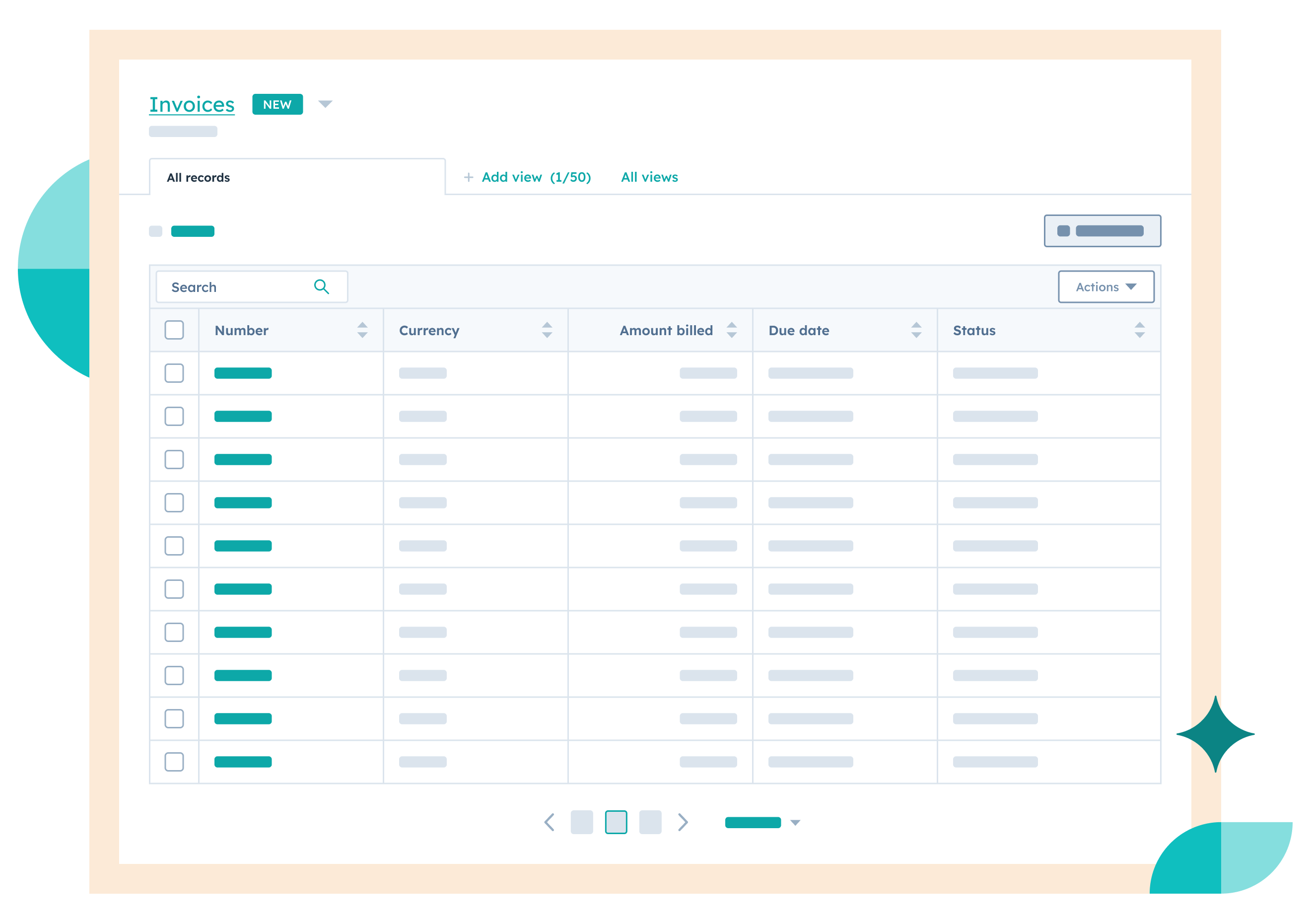This screenshot has width=1311, height=924.
Task: Check the first invoice row checkbox
Action: [x=174, y=373]
